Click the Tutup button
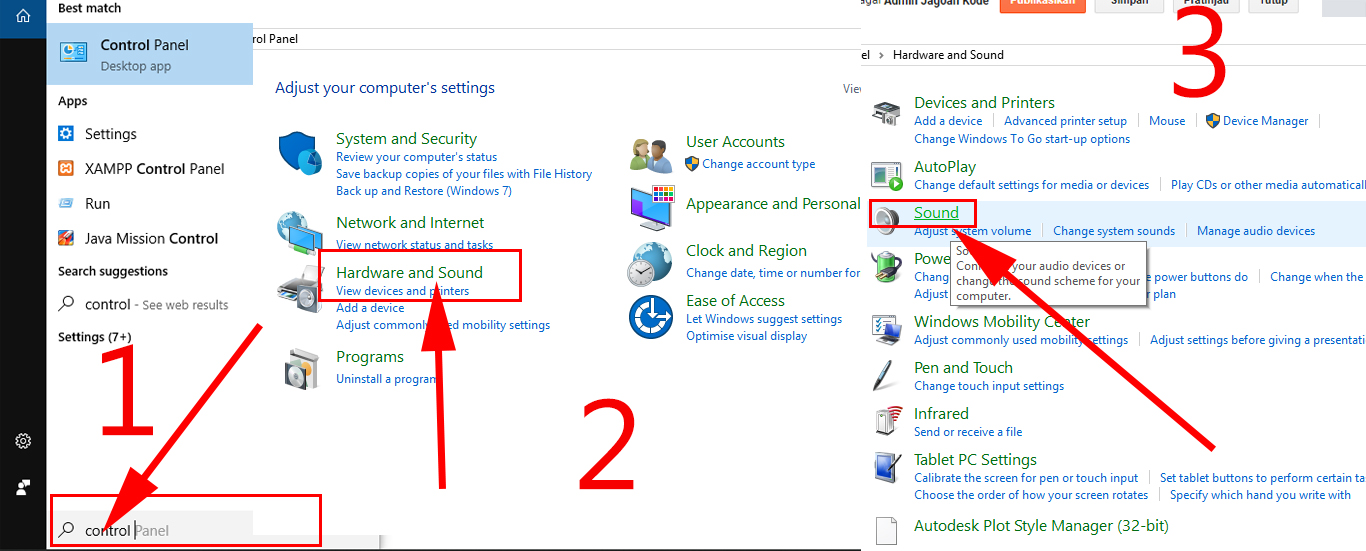Viewport: 1366px width, 551px height. pos(1273,4)
